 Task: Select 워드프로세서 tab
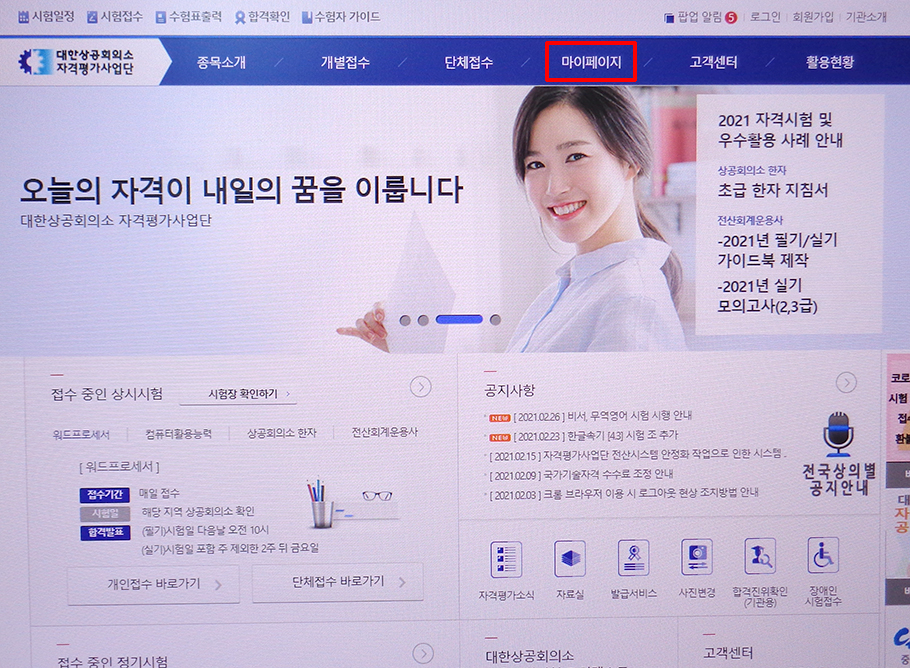pos(81,434)
